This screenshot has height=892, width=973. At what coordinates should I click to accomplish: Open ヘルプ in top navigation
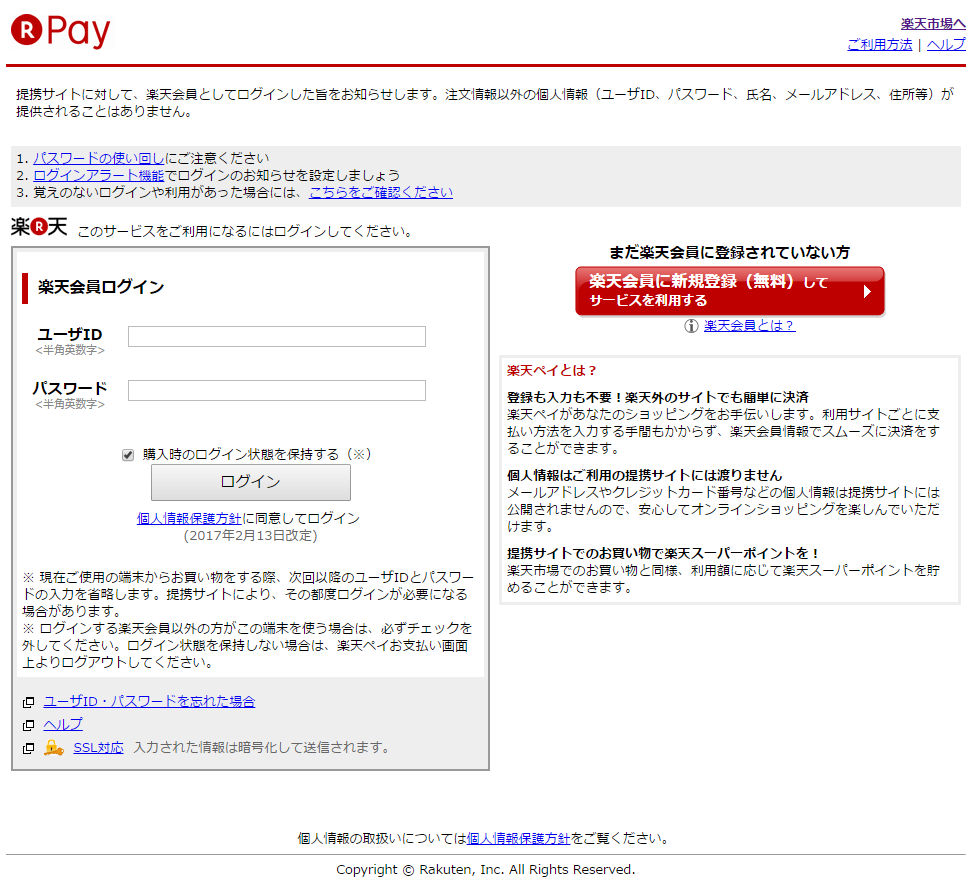(945, 45)
